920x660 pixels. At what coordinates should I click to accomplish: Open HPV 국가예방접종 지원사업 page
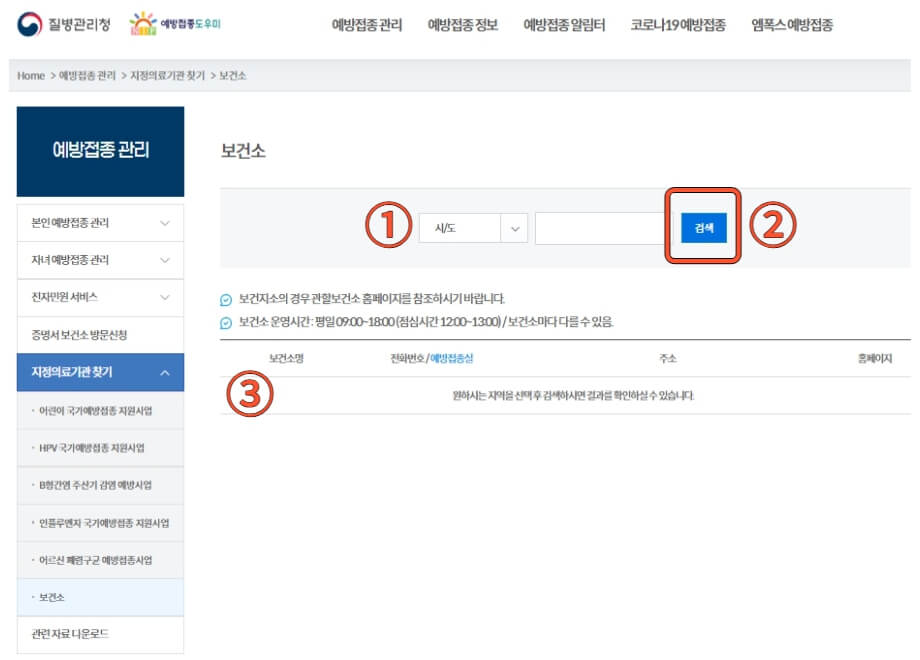(x=99, y=448)
